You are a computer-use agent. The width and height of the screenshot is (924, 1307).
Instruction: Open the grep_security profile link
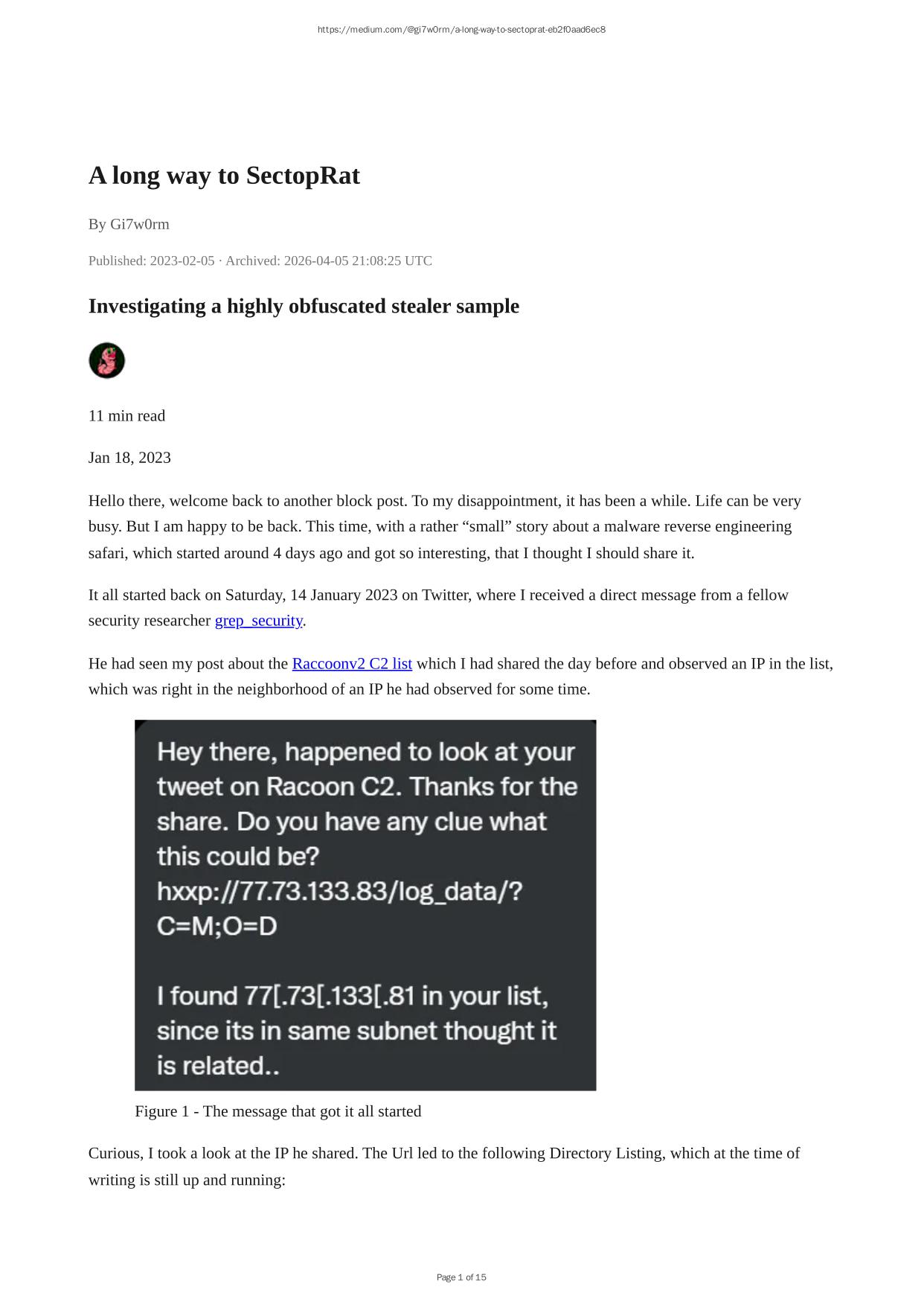[x=258, y=621]
